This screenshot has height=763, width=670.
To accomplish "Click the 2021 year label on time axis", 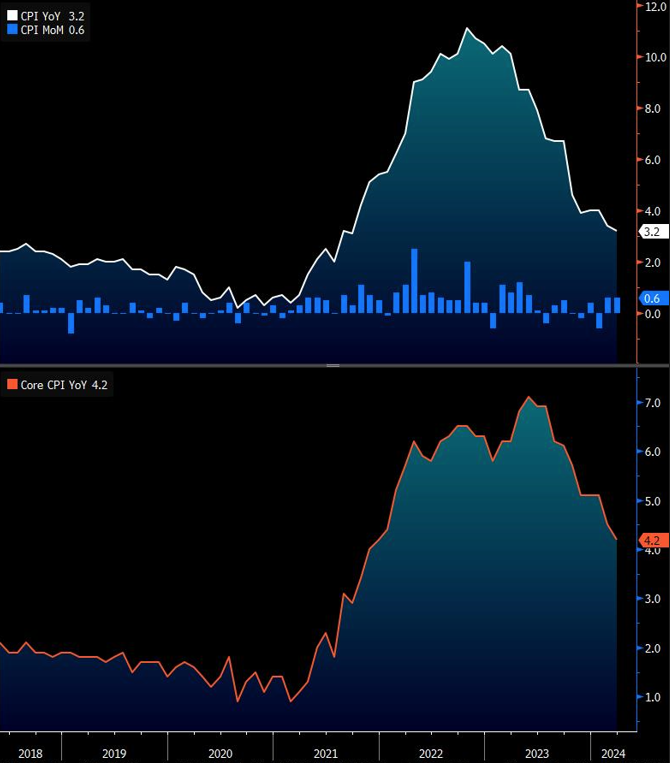I will pos(326,753).
